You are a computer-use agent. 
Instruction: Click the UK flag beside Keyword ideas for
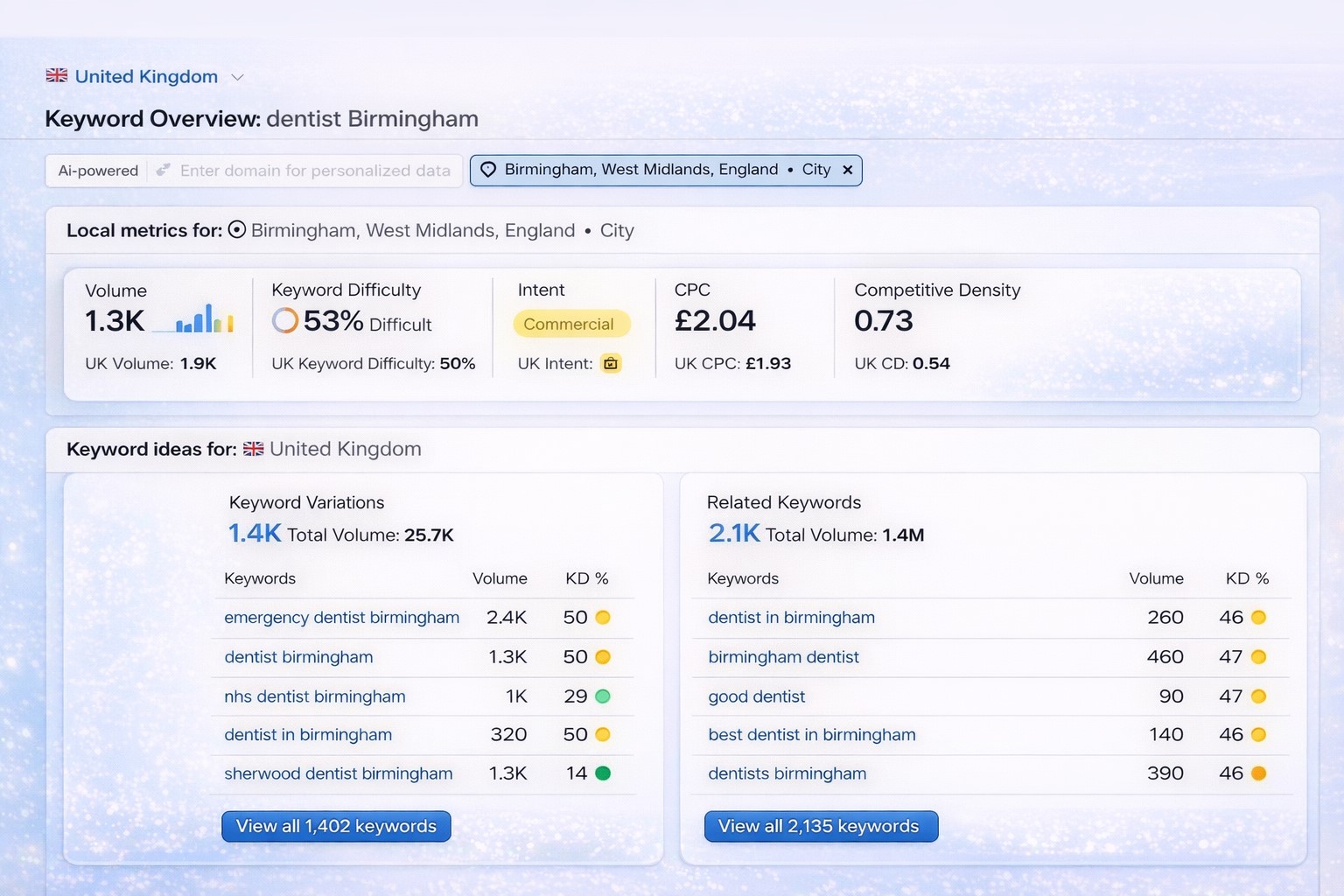tap(254, 449)
